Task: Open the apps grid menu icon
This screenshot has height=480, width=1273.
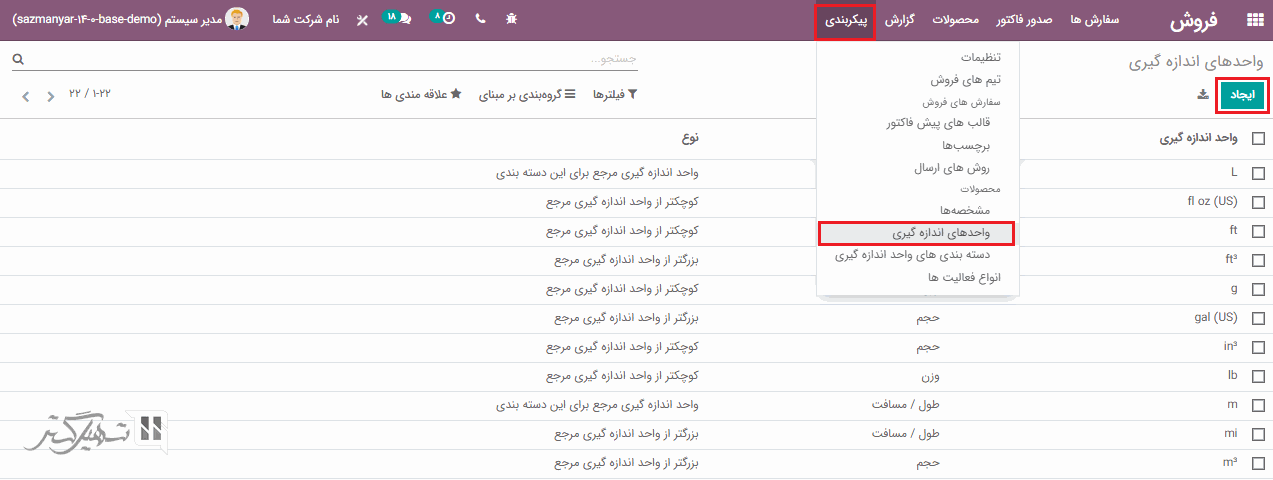Action: [1254, 20]
